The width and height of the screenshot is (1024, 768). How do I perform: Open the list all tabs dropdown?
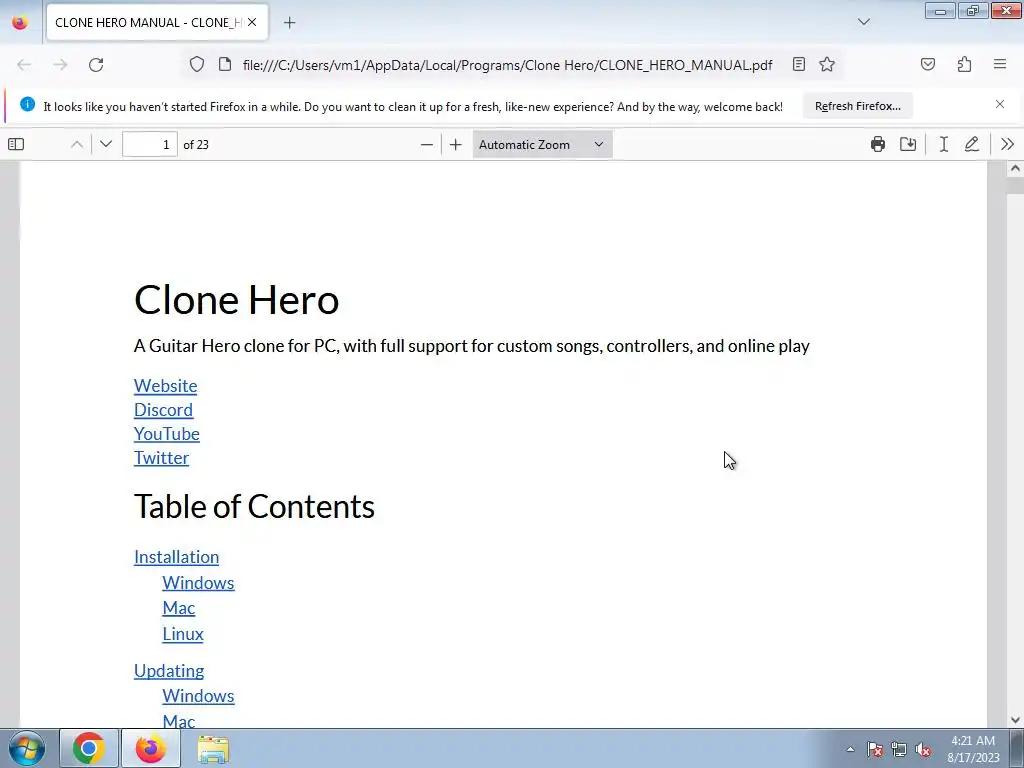coord(864,22)
